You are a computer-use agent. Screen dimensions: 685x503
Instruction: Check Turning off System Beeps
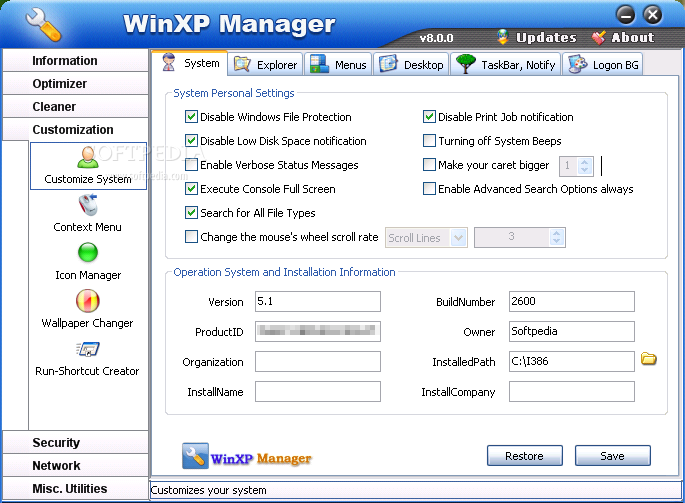429,141
